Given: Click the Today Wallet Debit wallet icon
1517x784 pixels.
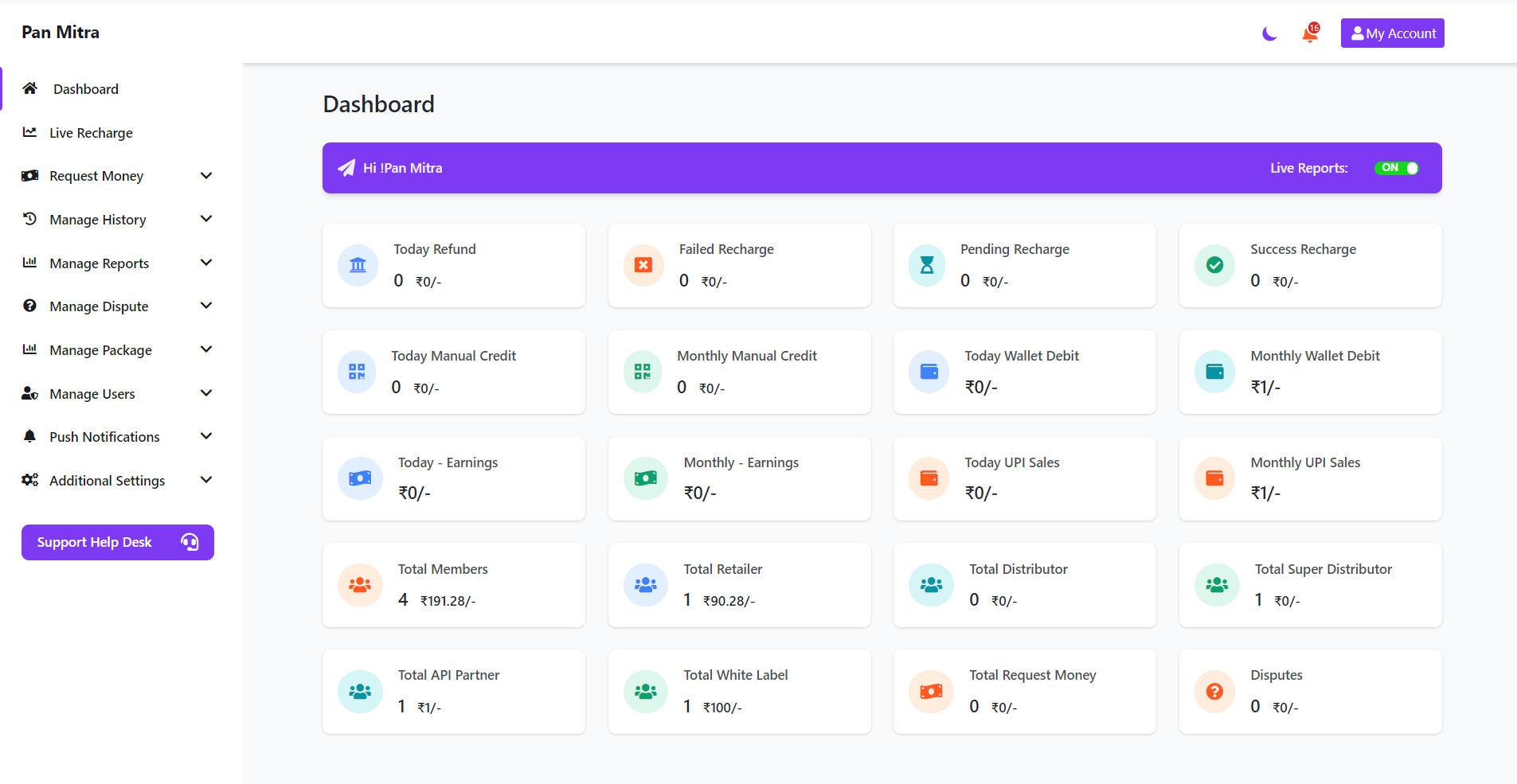Looking at the screenshot, I should (x=929, y=372).
